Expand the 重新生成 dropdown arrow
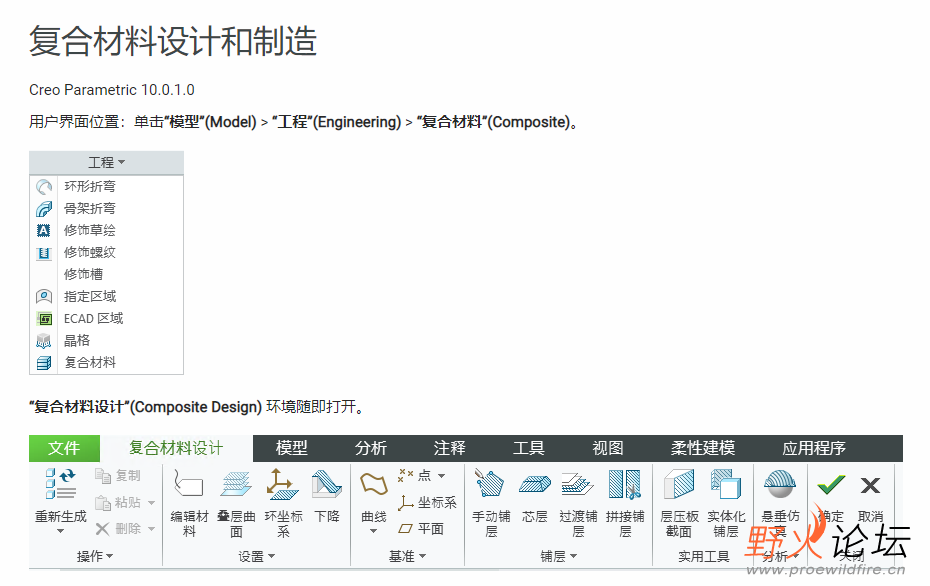 (x=60, y=531)
